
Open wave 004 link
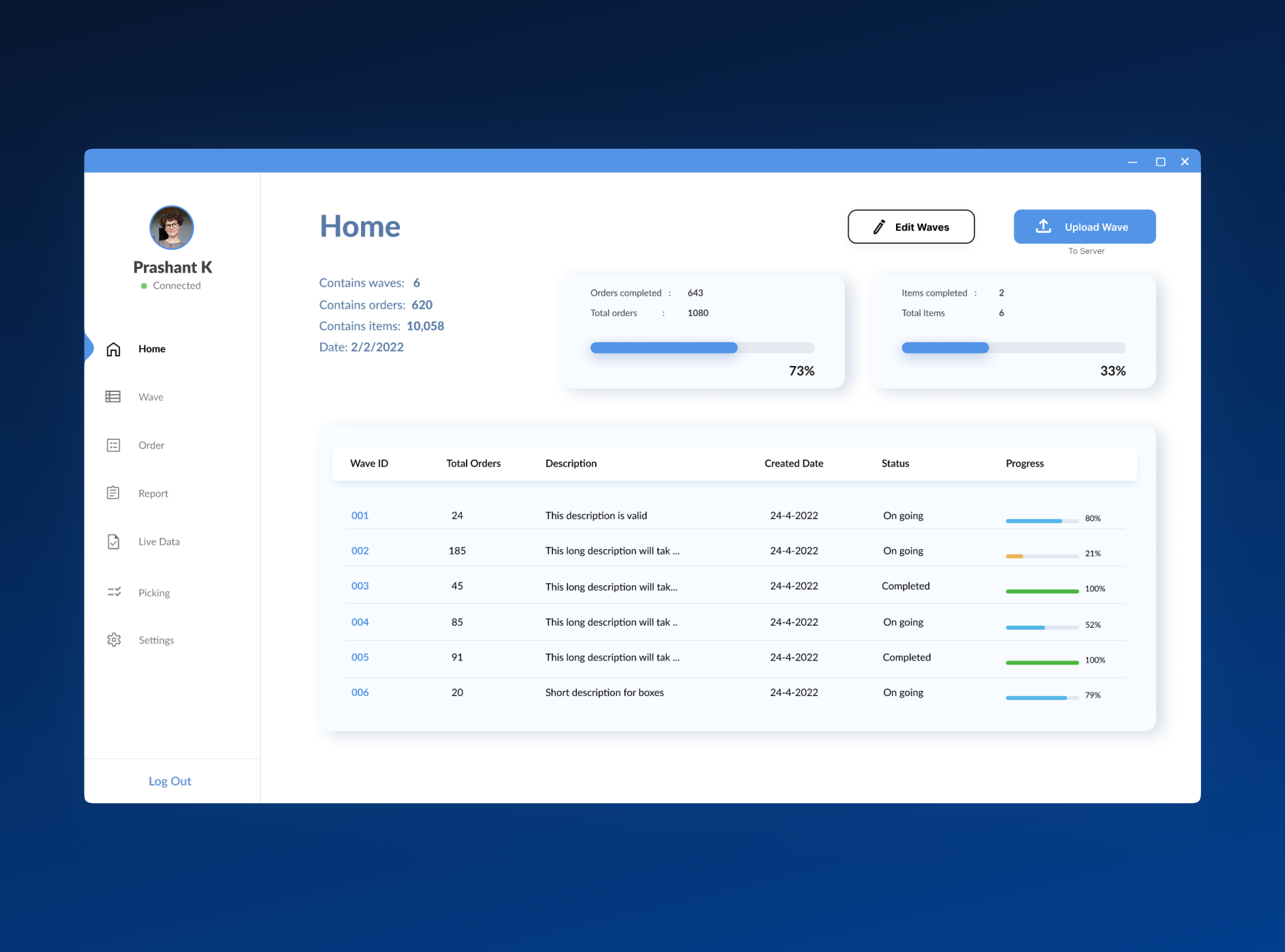[360, 622]
